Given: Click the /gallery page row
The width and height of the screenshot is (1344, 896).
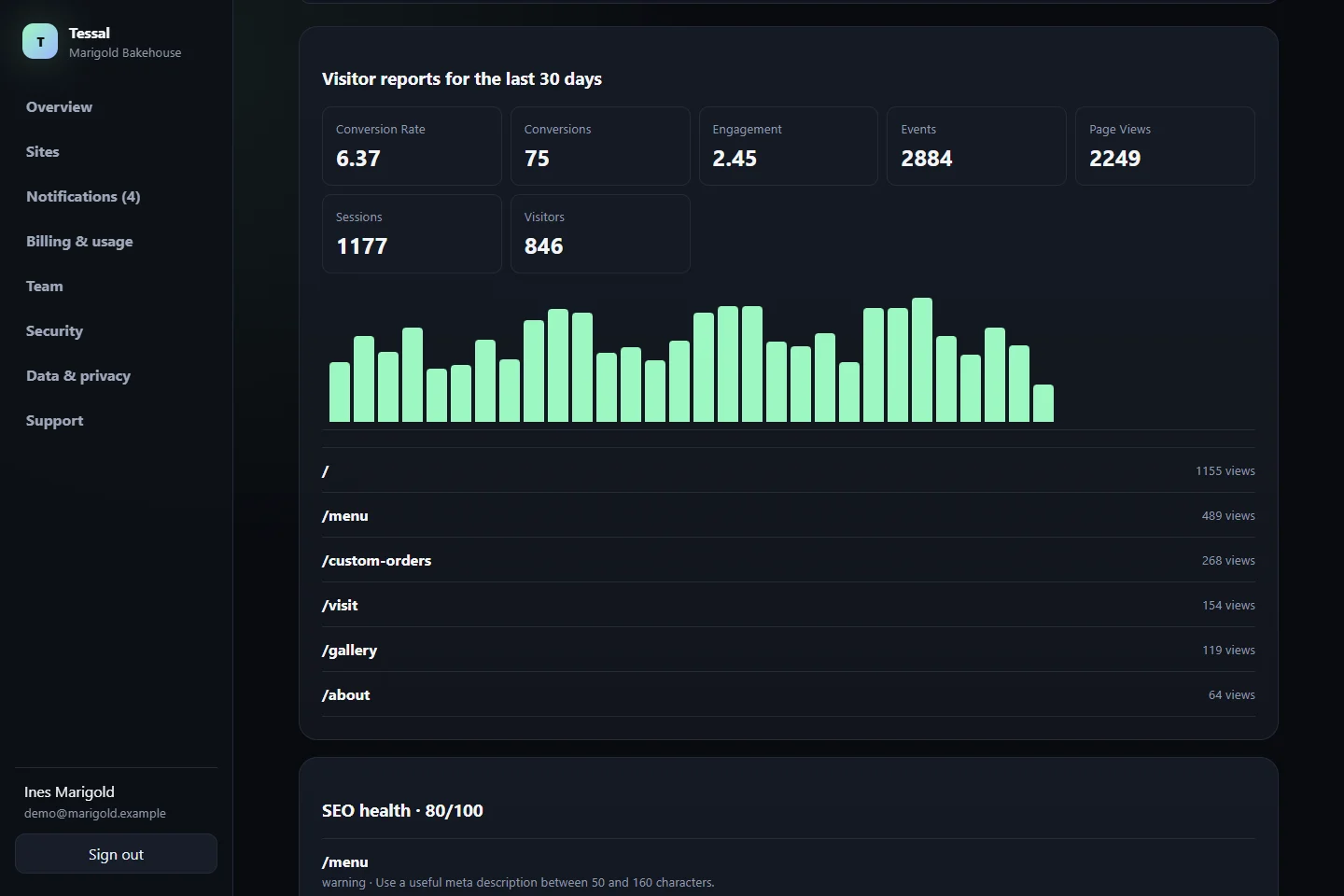Looking at the screenshot, I should (x=789, y=650).
